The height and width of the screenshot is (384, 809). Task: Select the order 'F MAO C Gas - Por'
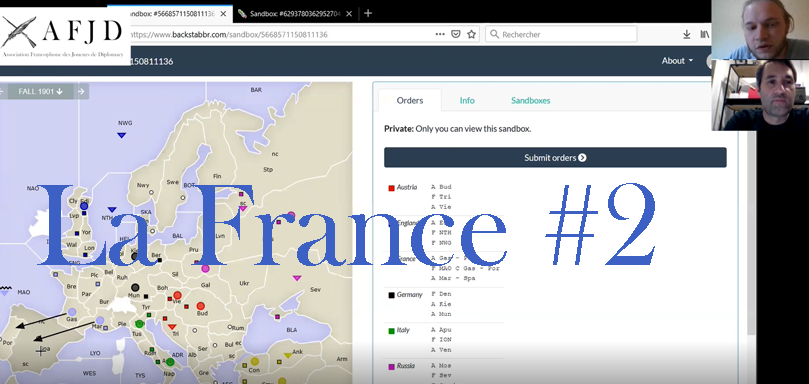[465, 268]
